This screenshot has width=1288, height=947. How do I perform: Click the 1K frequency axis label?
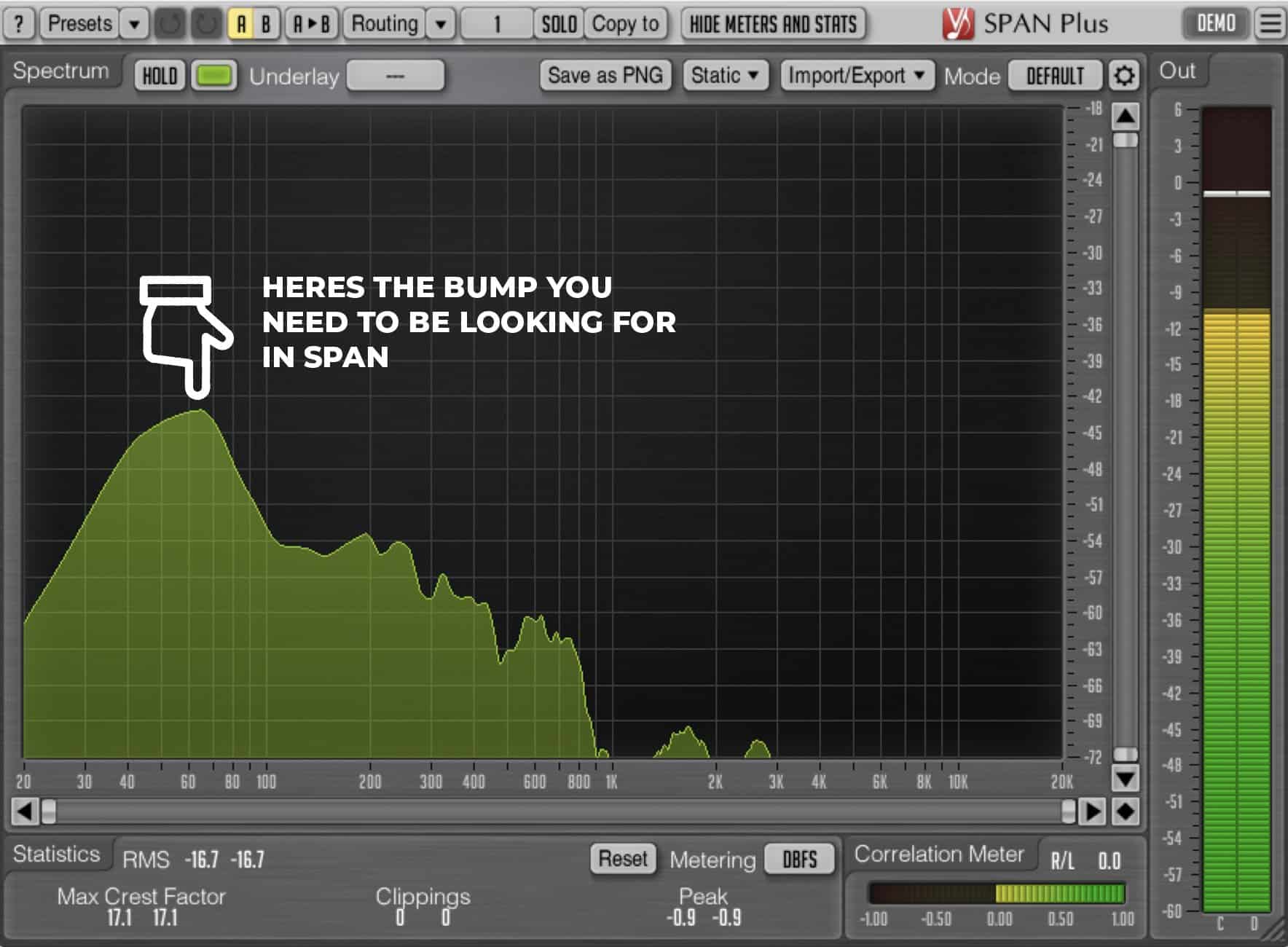[611, 782]
